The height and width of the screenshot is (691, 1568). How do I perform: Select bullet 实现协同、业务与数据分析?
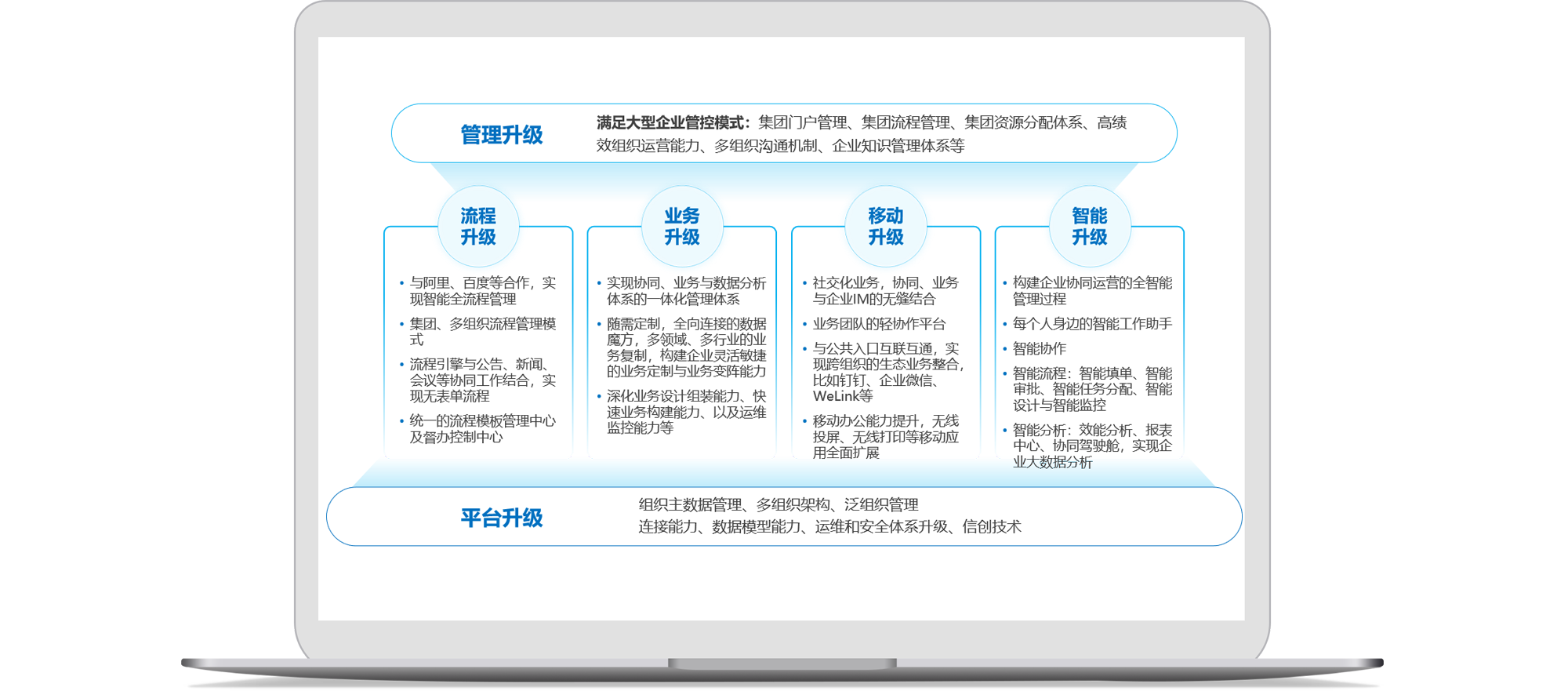[686, 291]
